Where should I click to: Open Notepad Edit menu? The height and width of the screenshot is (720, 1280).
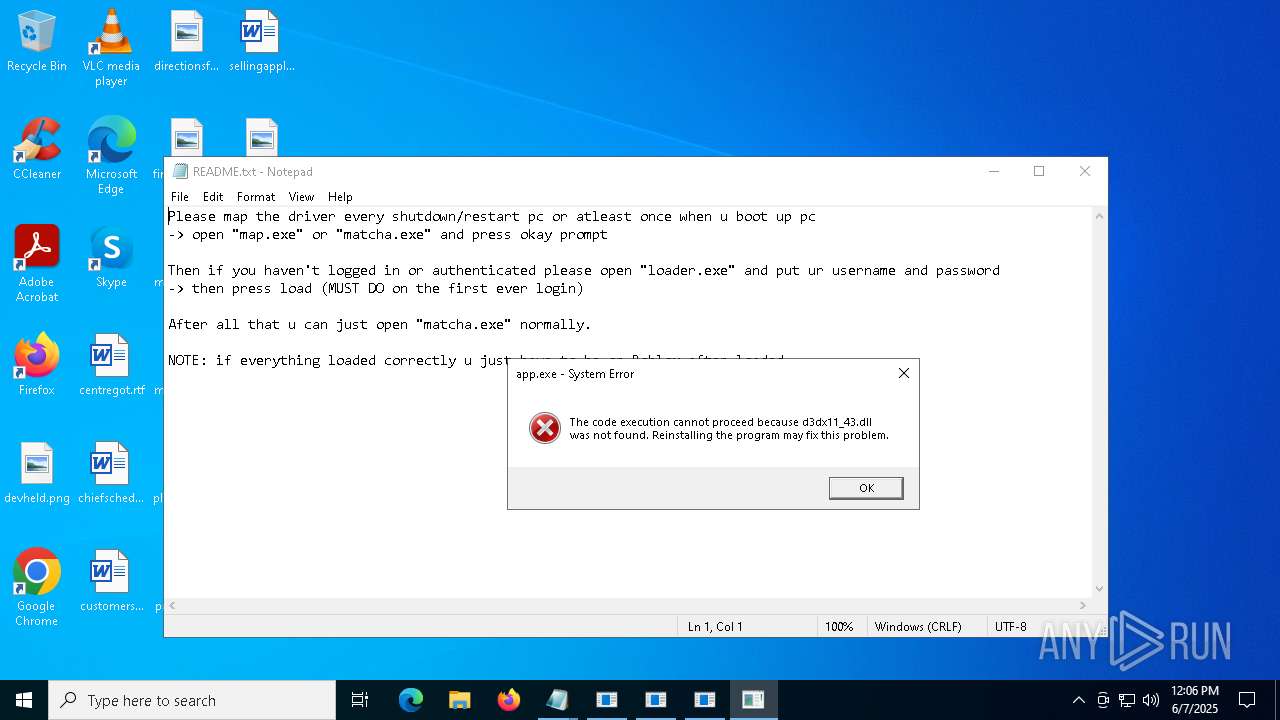pos(213,197)
